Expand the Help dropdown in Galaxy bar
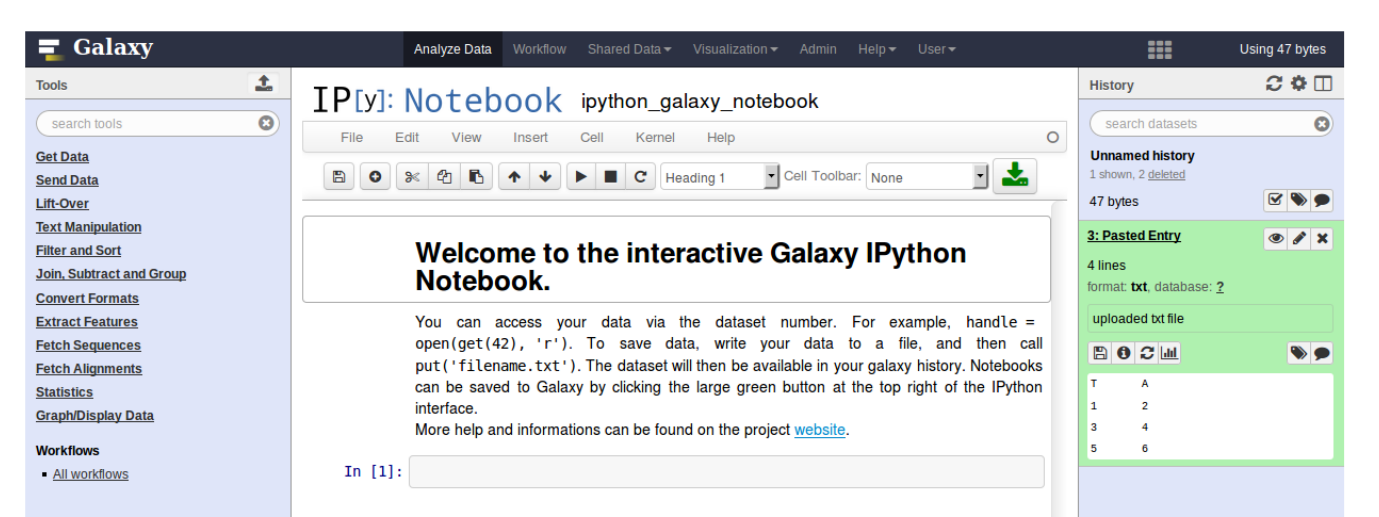Viewport: 1379px width, 517px height. [x=877, y=49]
